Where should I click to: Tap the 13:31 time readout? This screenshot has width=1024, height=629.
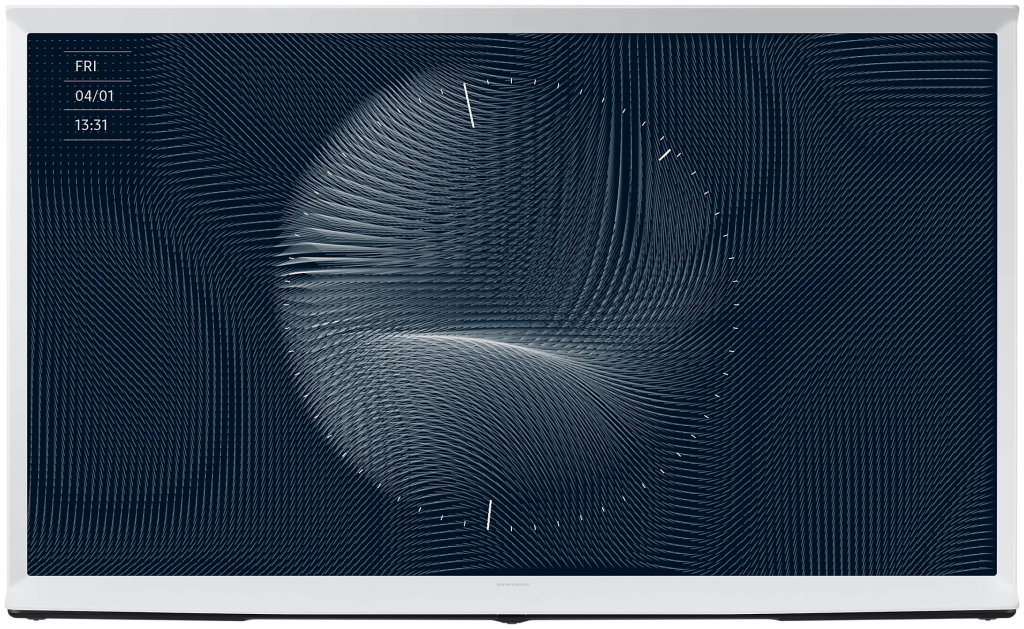91,126
